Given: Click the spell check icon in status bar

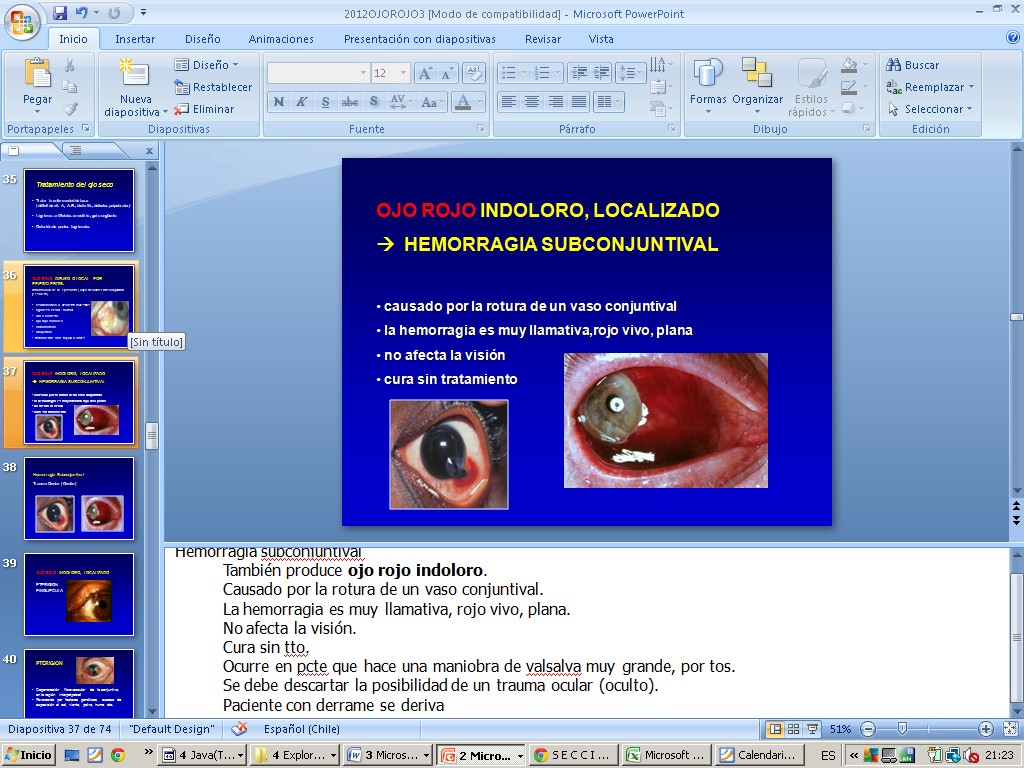Looking at the screenshot, I should [x=239, y=729].
